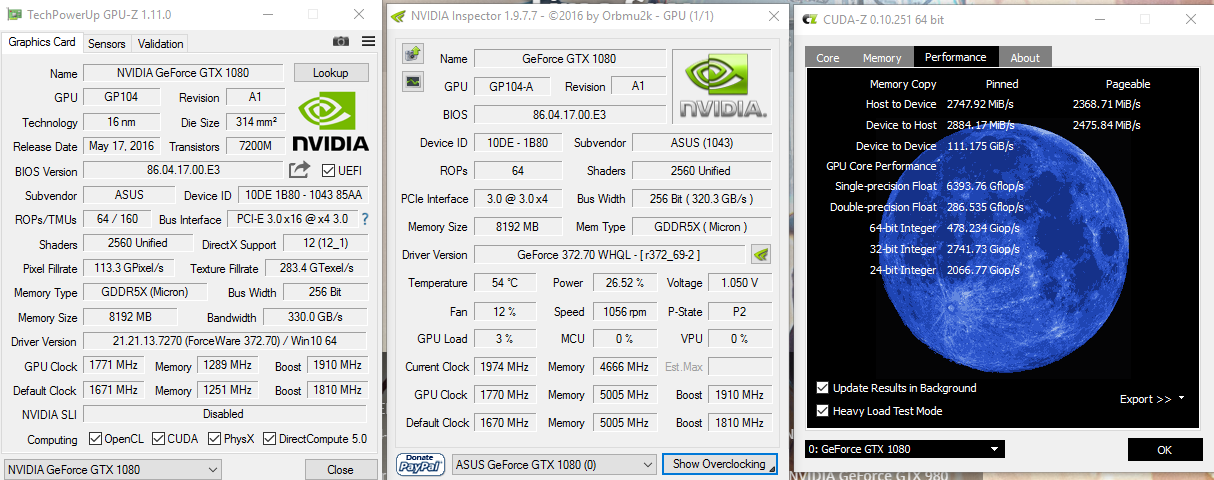
Task: Click the Fan speed 1056 rpm value
Action: (623, 311)
